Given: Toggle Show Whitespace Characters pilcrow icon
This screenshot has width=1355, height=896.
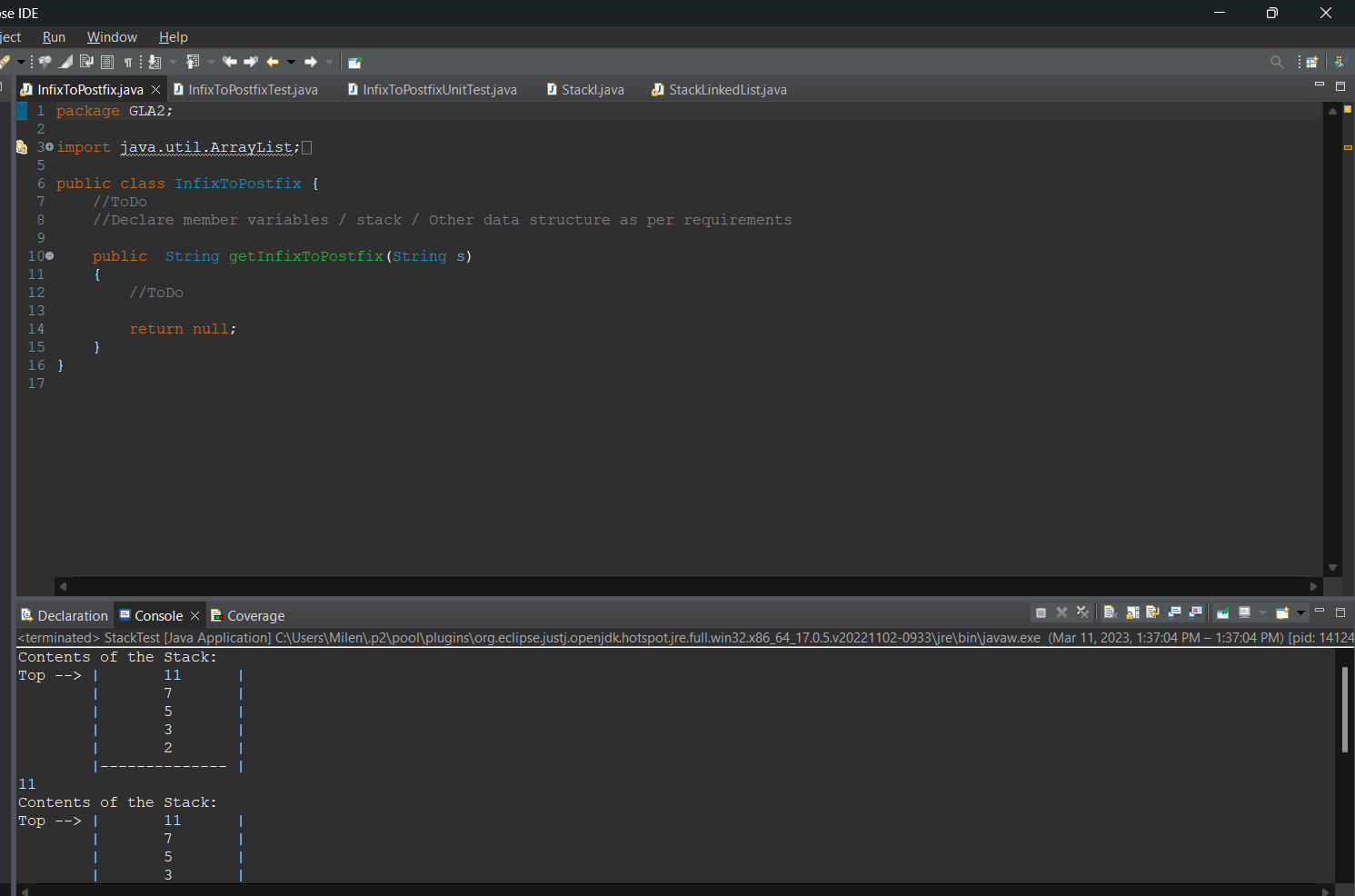Looking at the screenshot, I should coord(128,62).
